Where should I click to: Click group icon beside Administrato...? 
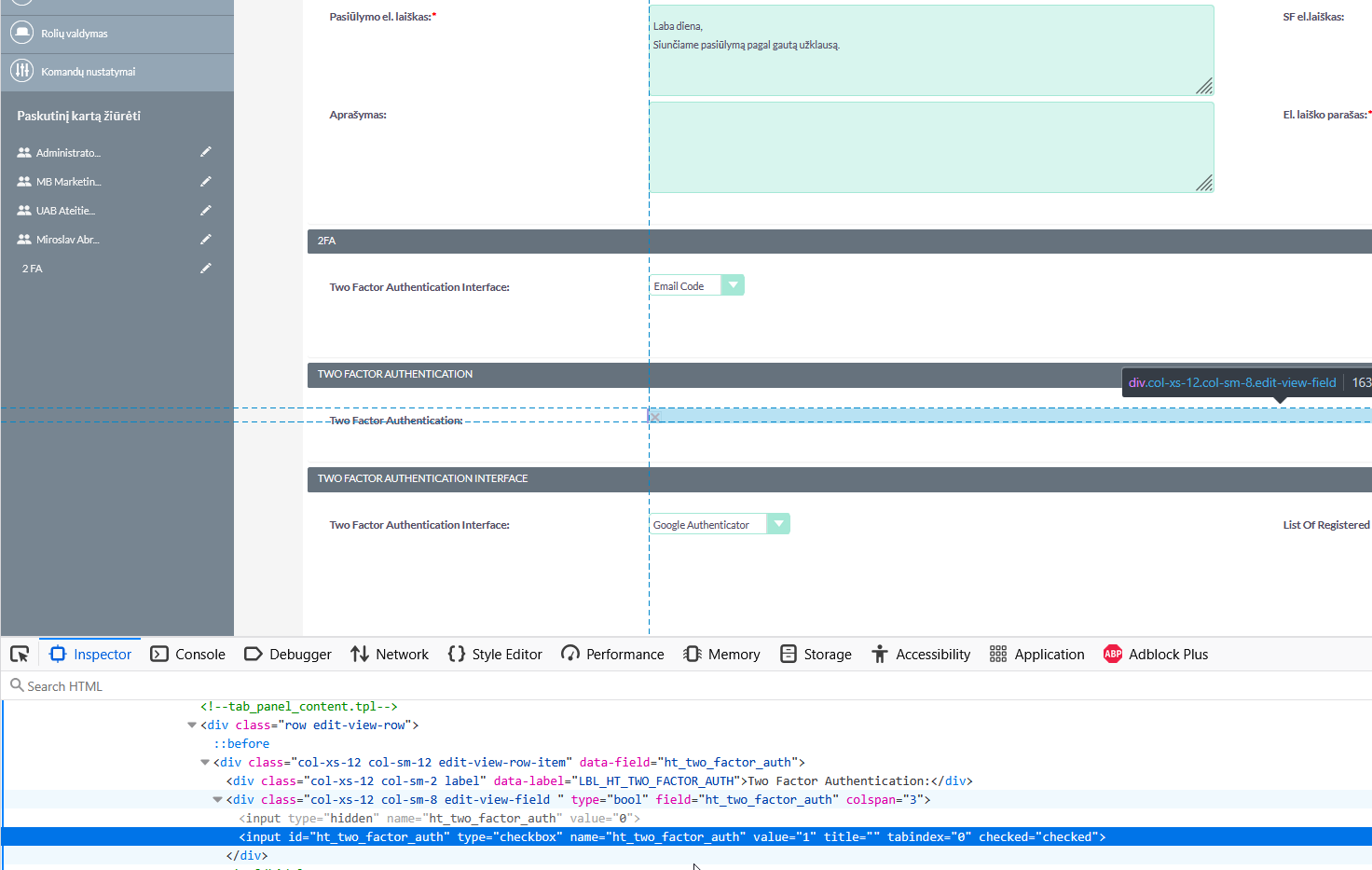coord(24,152)
